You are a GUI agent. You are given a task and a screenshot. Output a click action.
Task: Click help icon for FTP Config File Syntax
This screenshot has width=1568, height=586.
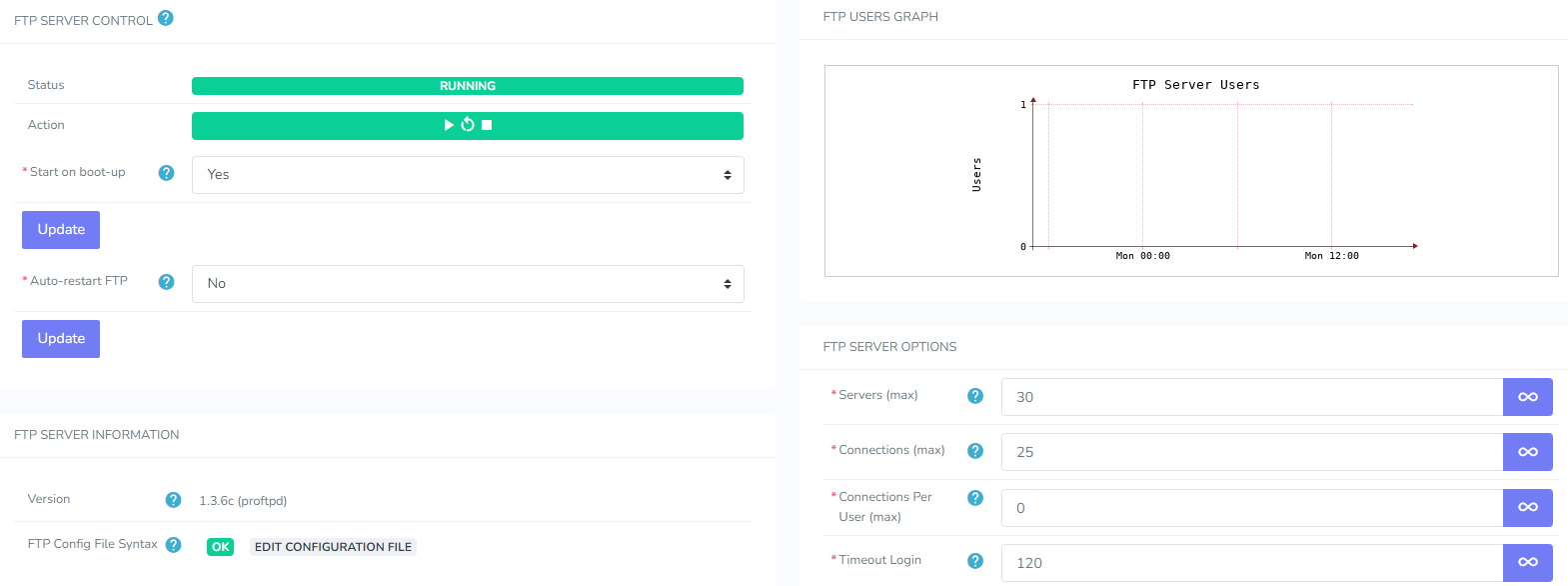[173, 545]
